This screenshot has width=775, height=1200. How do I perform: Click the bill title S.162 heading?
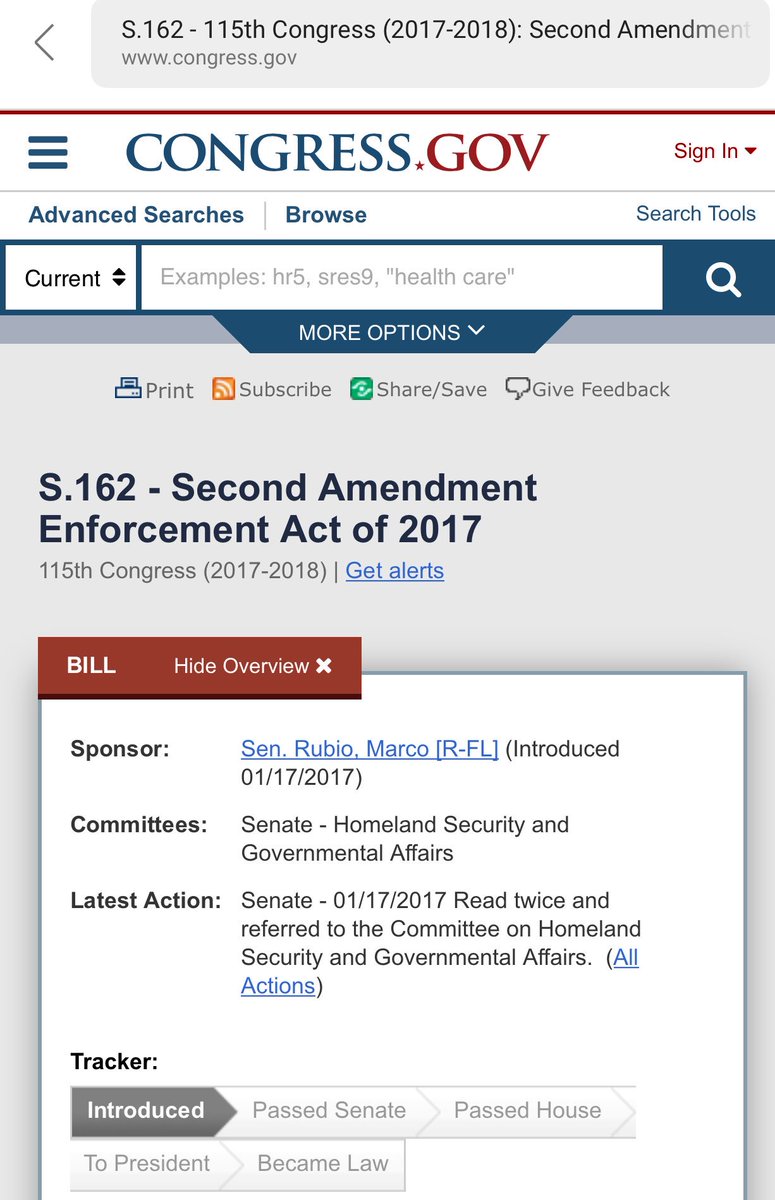(x=288, y=508)
